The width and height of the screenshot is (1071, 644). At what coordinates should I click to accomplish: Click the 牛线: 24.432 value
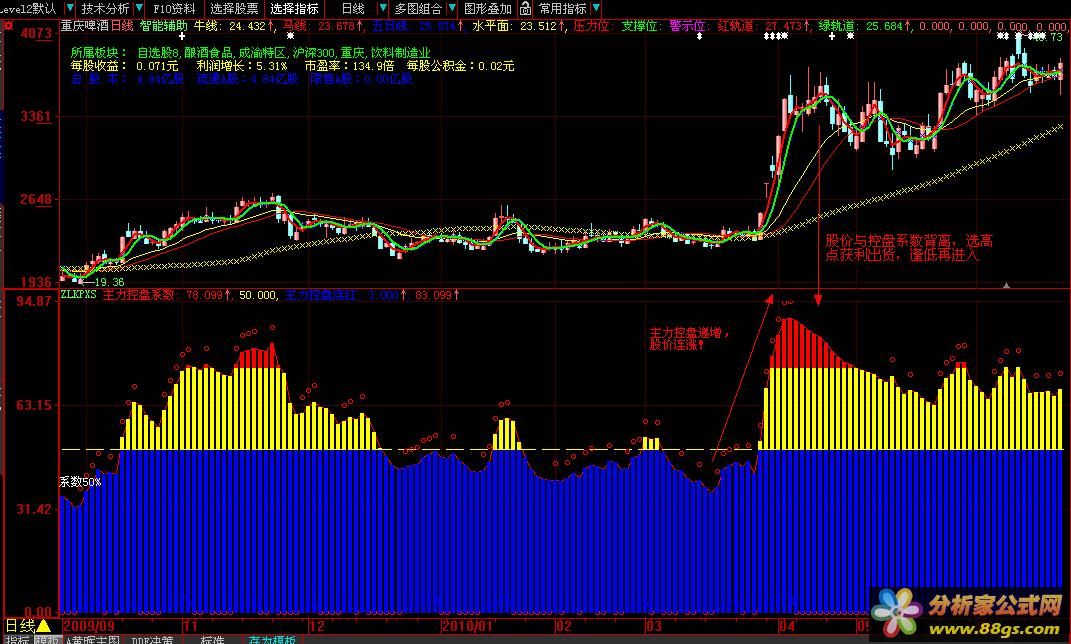point(234,26)
